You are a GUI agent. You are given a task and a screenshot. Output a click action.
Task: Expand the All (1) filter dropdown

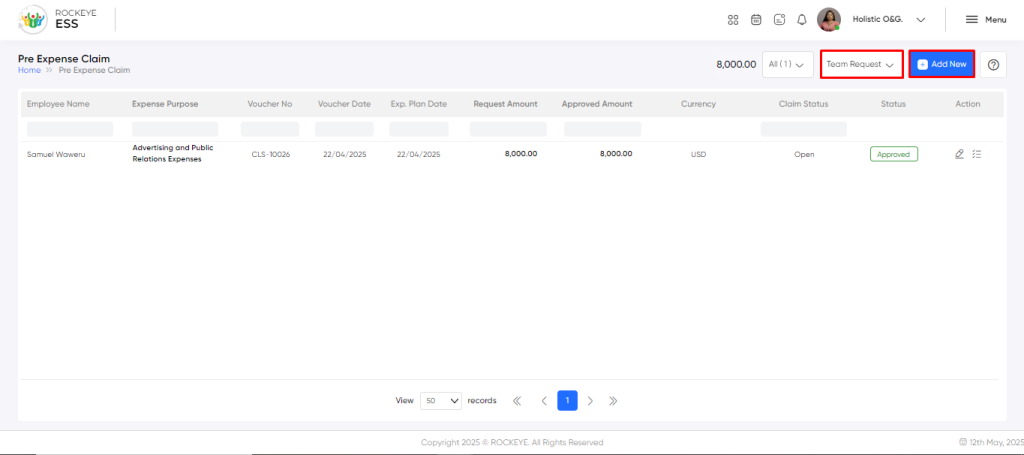[x=785, y=64]
